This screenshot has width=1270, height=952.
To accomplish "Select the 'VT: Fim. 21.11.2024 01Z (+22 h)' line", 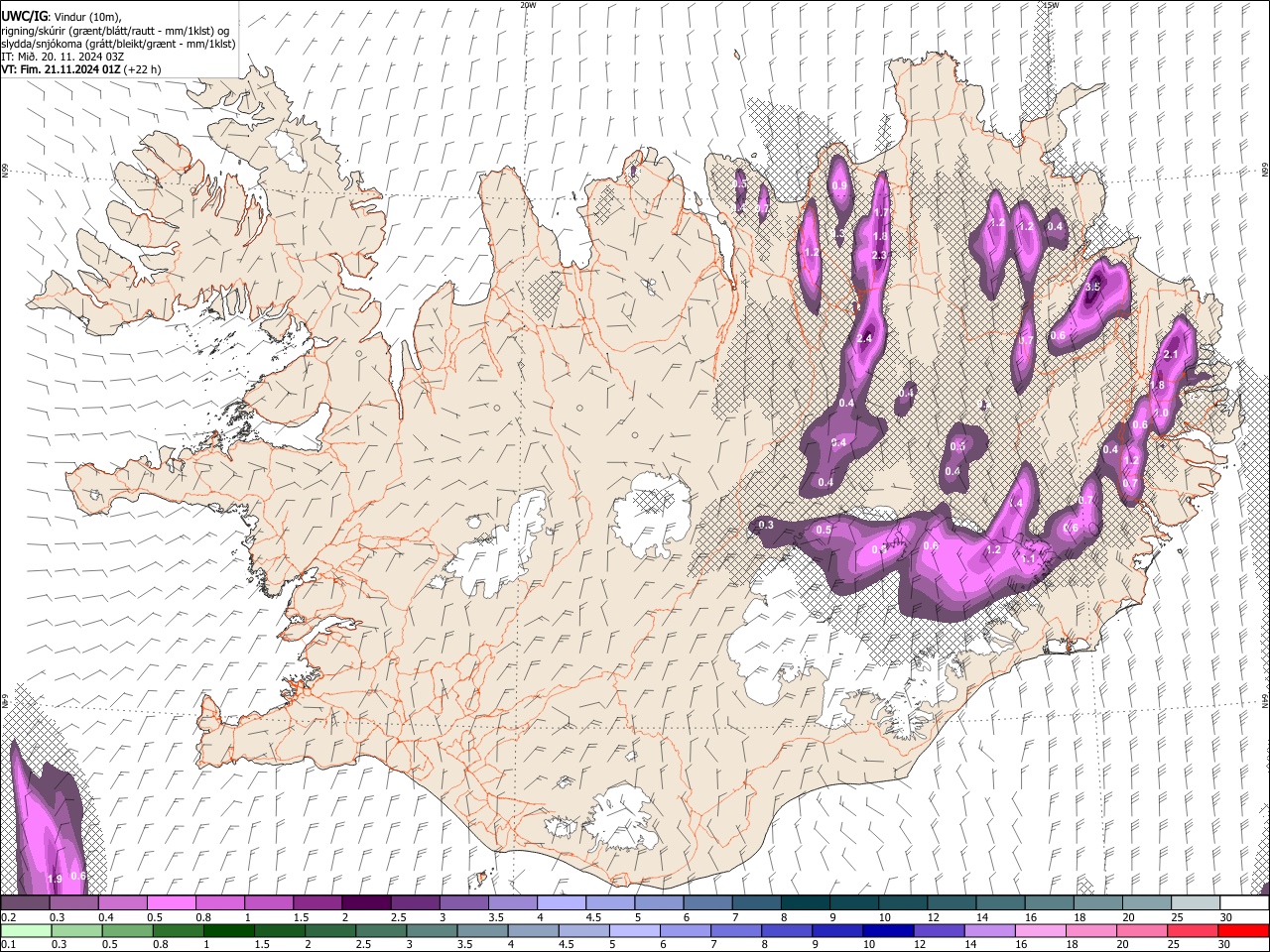I will point(81,69).
